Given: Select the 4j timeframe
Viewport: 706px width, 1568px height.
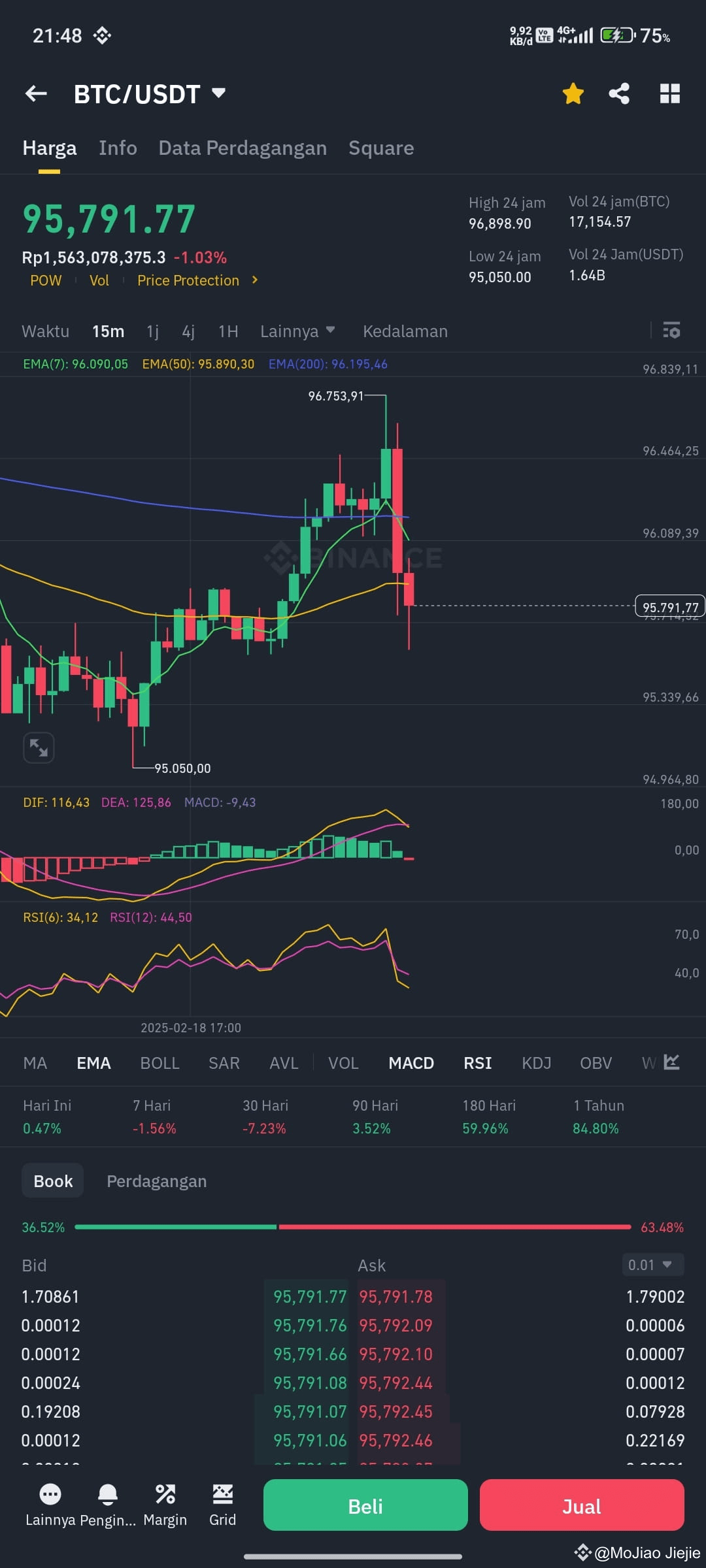Looking at the screenshot, I should point(188,331).
